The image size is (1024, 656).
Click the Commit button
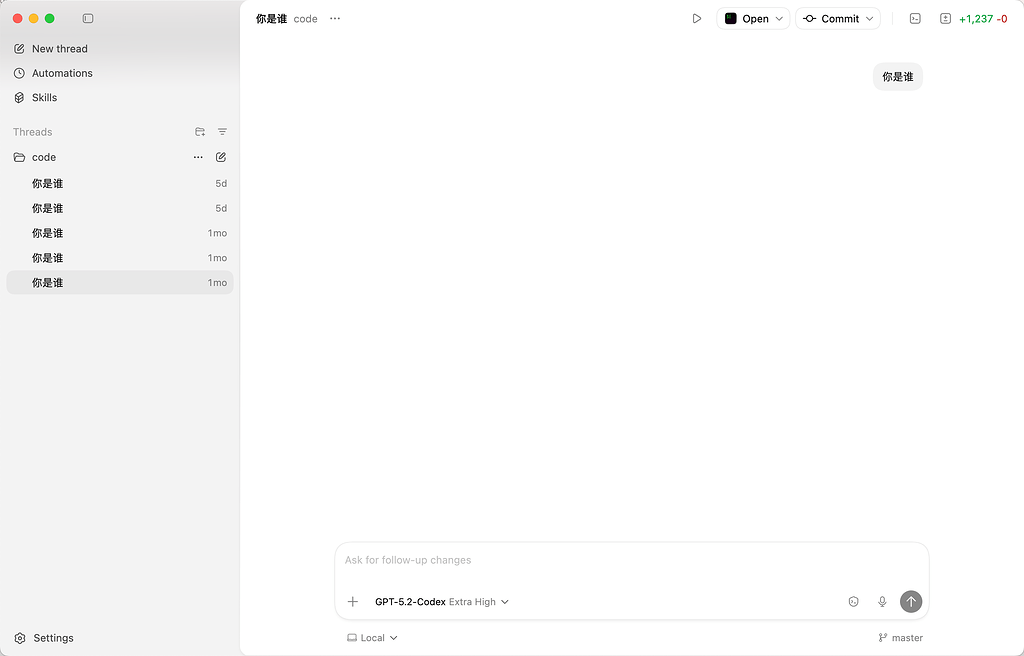pos(831,19)
